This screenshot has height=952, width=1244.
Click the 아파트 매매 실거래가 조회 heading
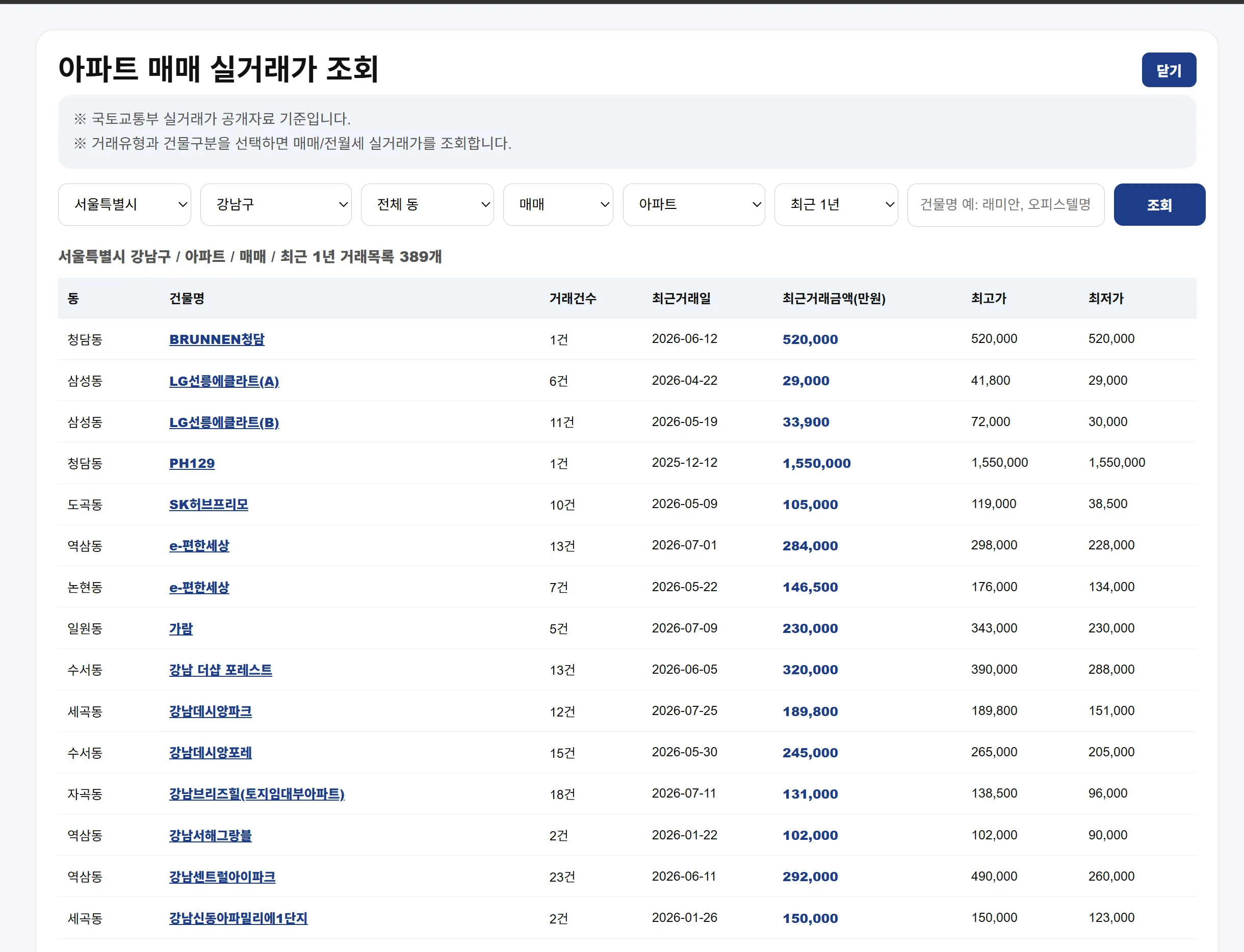pos(219,69)
